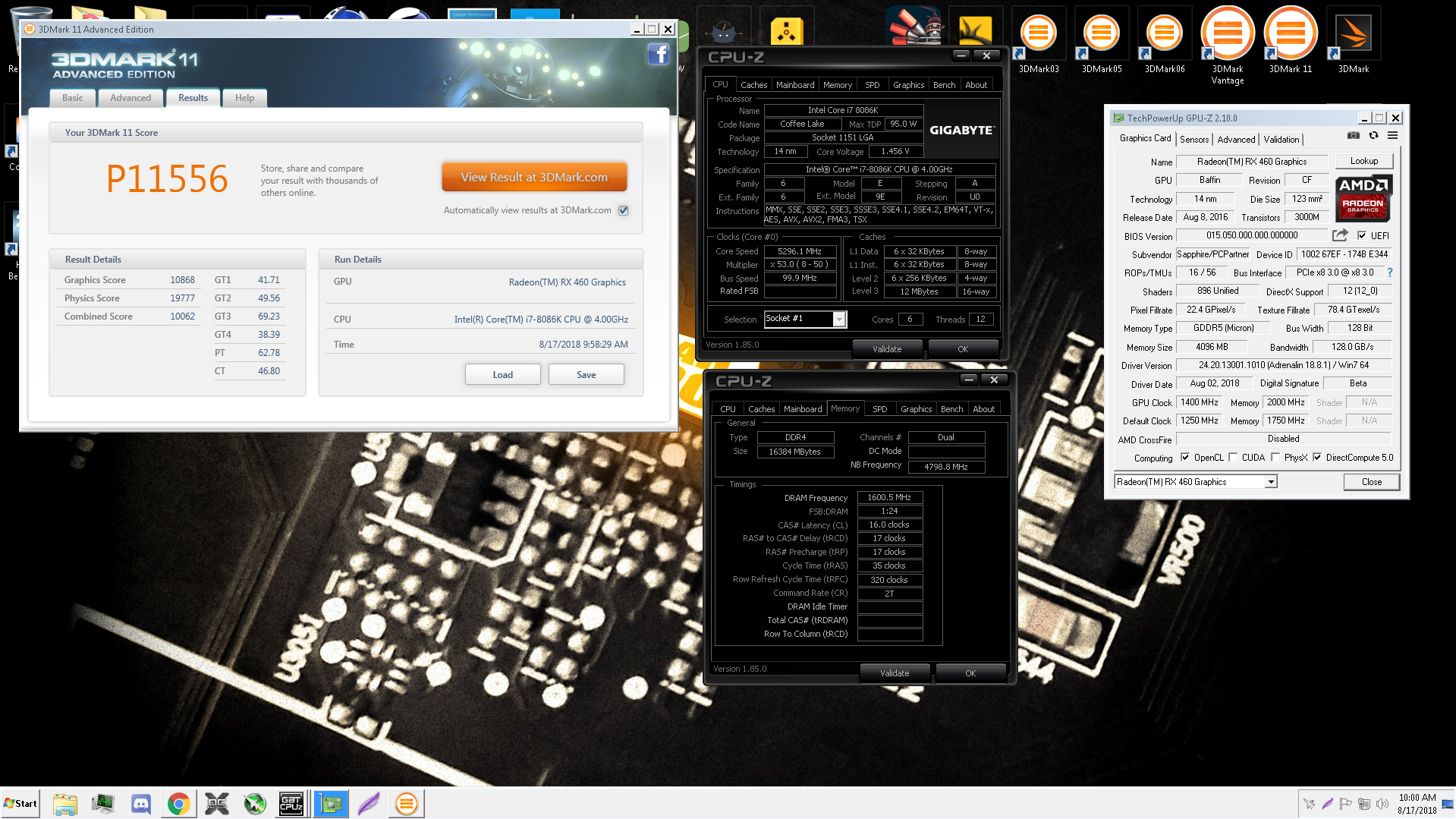This screenshot has height=819, width=1456.
Task: Click the Close button in GPU-Z
Action: [x=1372, y=482]
